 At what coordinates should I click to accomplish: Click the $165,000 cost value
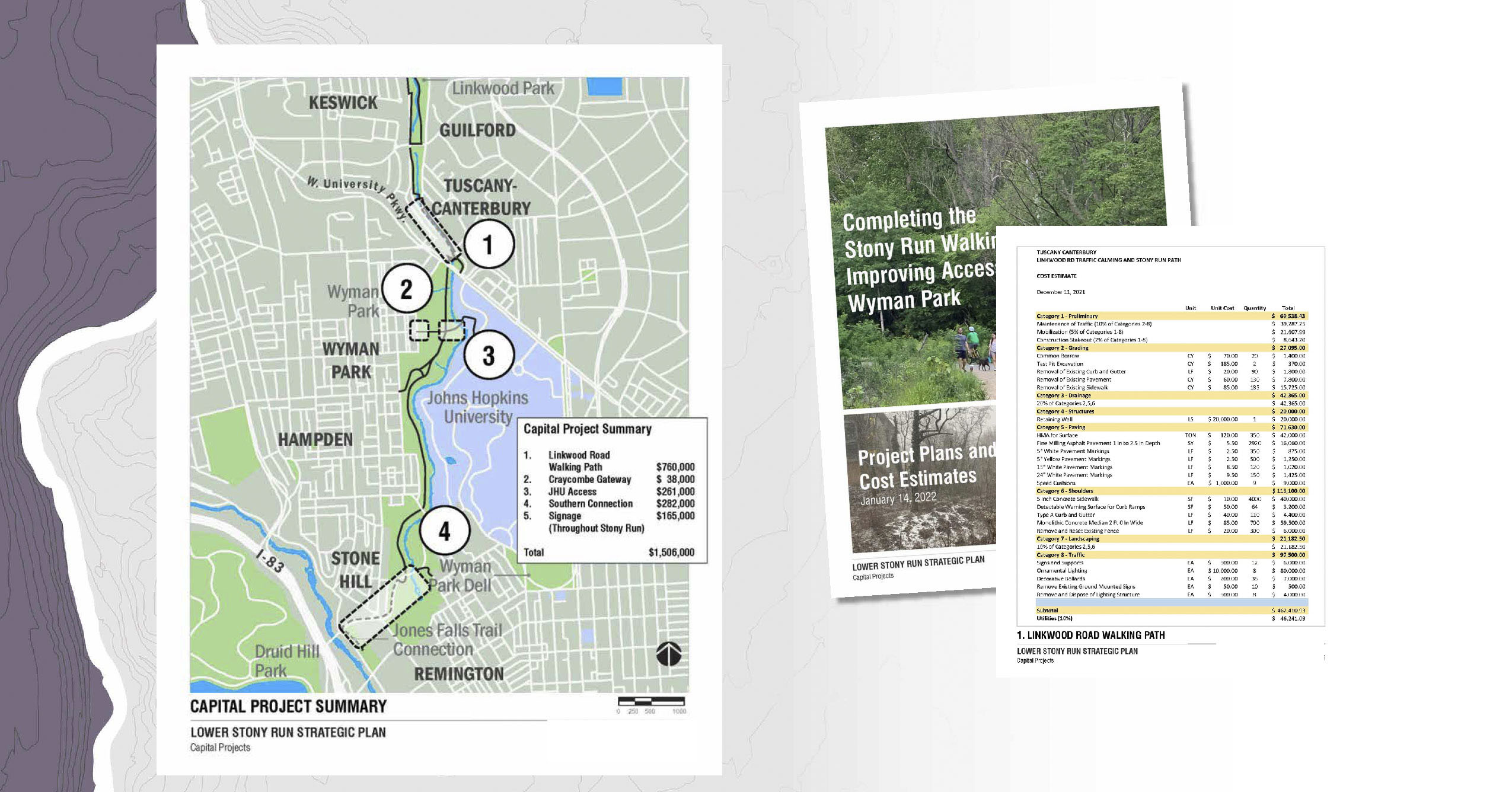675,516
